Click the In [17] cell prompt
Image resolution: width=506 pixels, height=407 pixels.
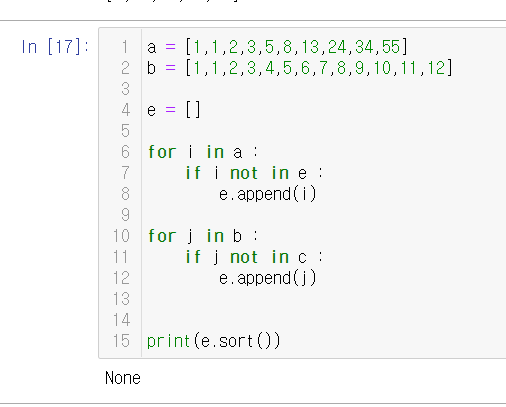(x=55, y=47)
